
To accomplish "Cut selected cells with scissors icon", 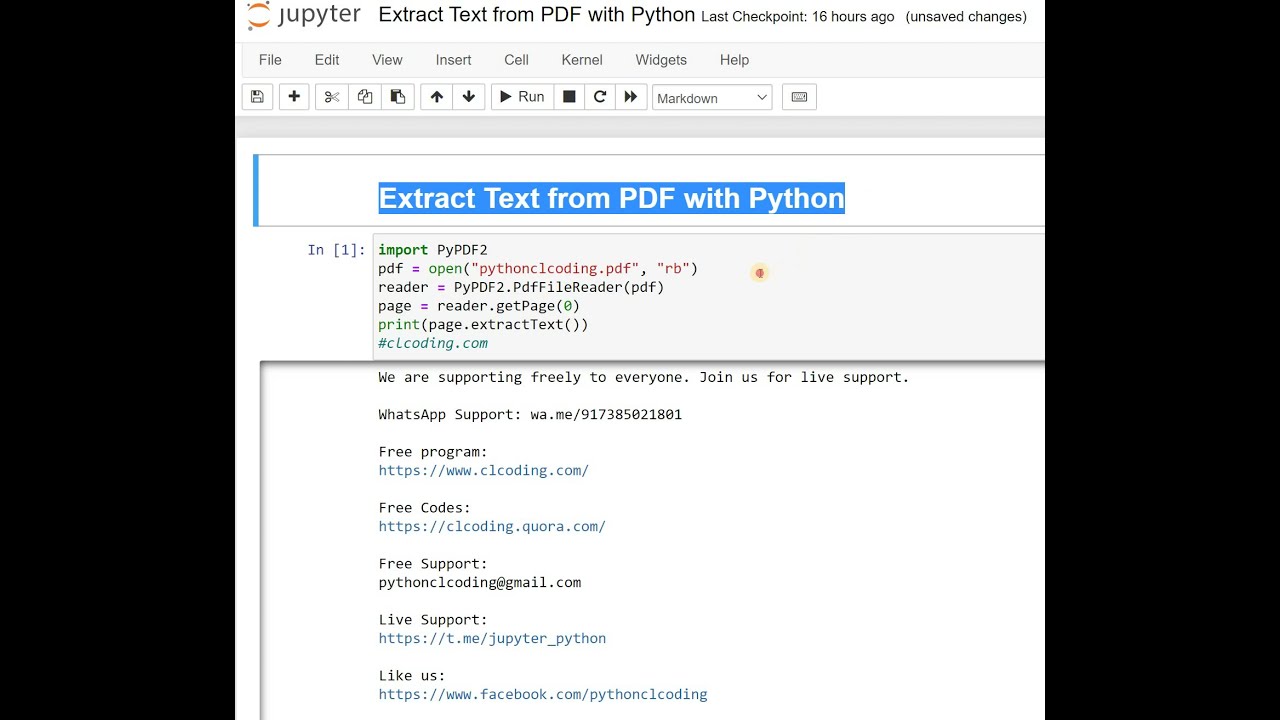I will [x=332, y=97].
